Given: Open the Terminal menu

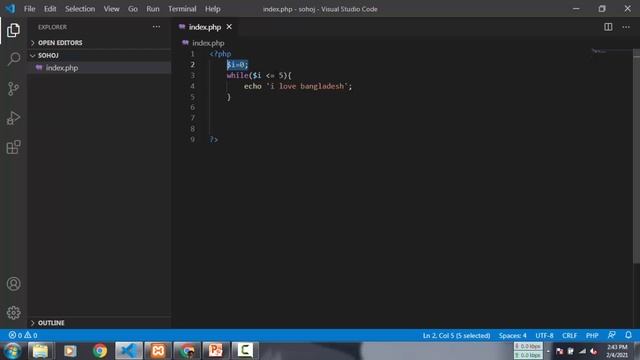Looking at the screenshot, I should coord(182,9).
